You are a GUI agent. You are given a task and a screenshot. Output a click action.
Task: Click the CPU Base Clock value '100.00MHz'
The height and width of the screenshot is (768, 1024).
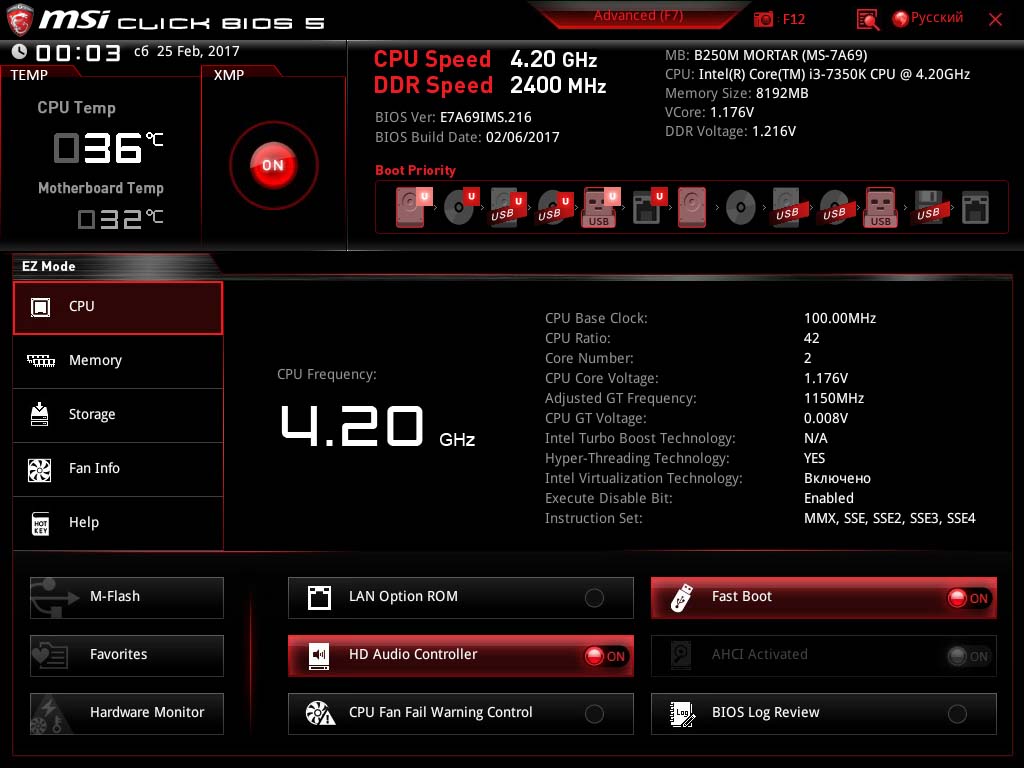(840, 319)
